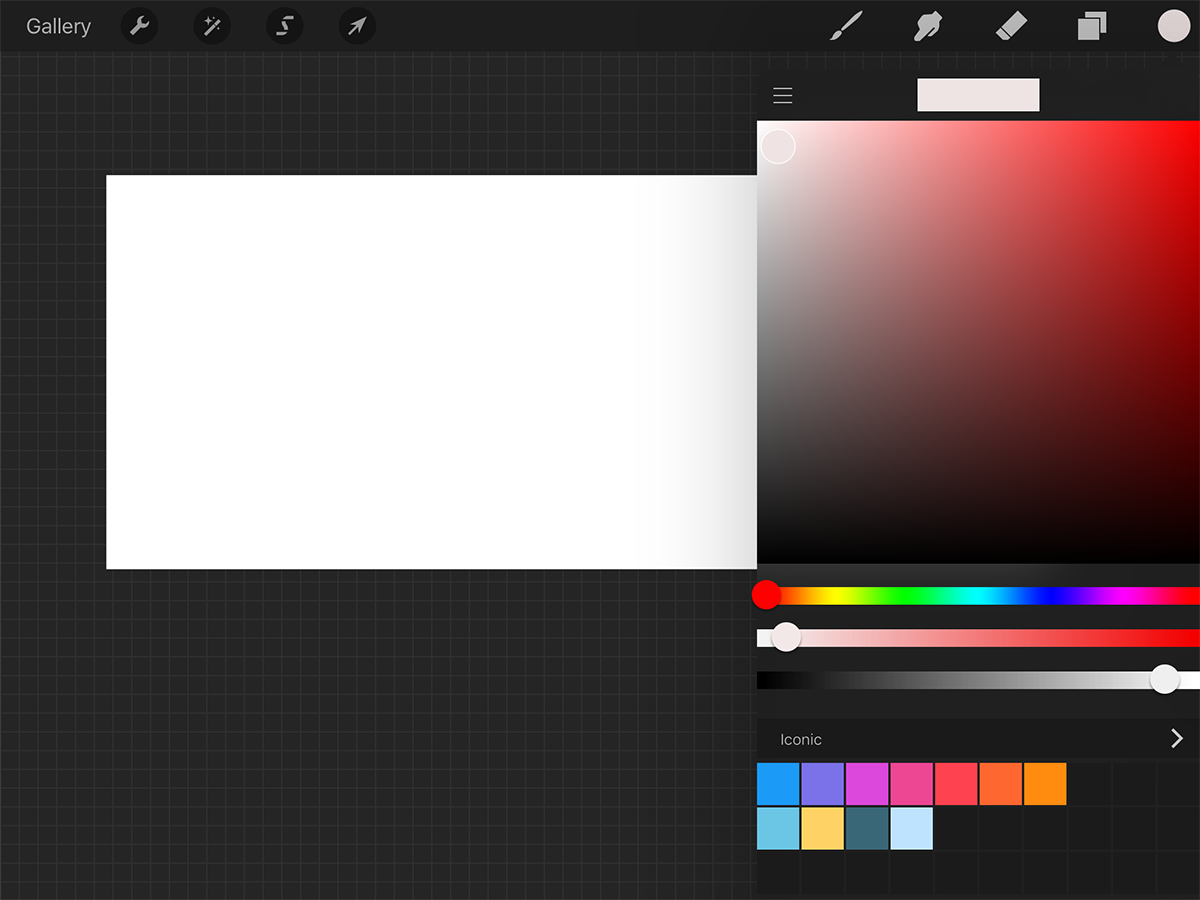This screenshot has height=900, width=1200.
Task: Open the color panel hamburger menu
Action: [782, 96]
